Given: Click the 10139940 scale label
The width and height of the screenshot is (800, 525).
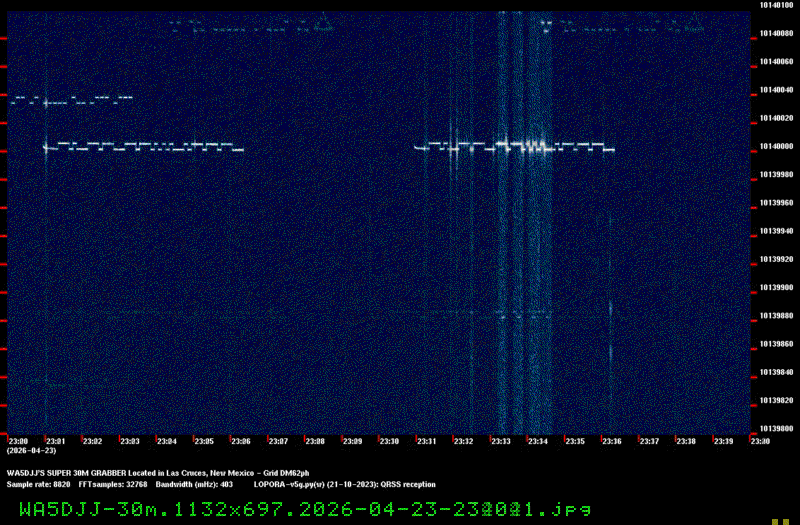Looking at the screenshot, I should tap(777, 231).
